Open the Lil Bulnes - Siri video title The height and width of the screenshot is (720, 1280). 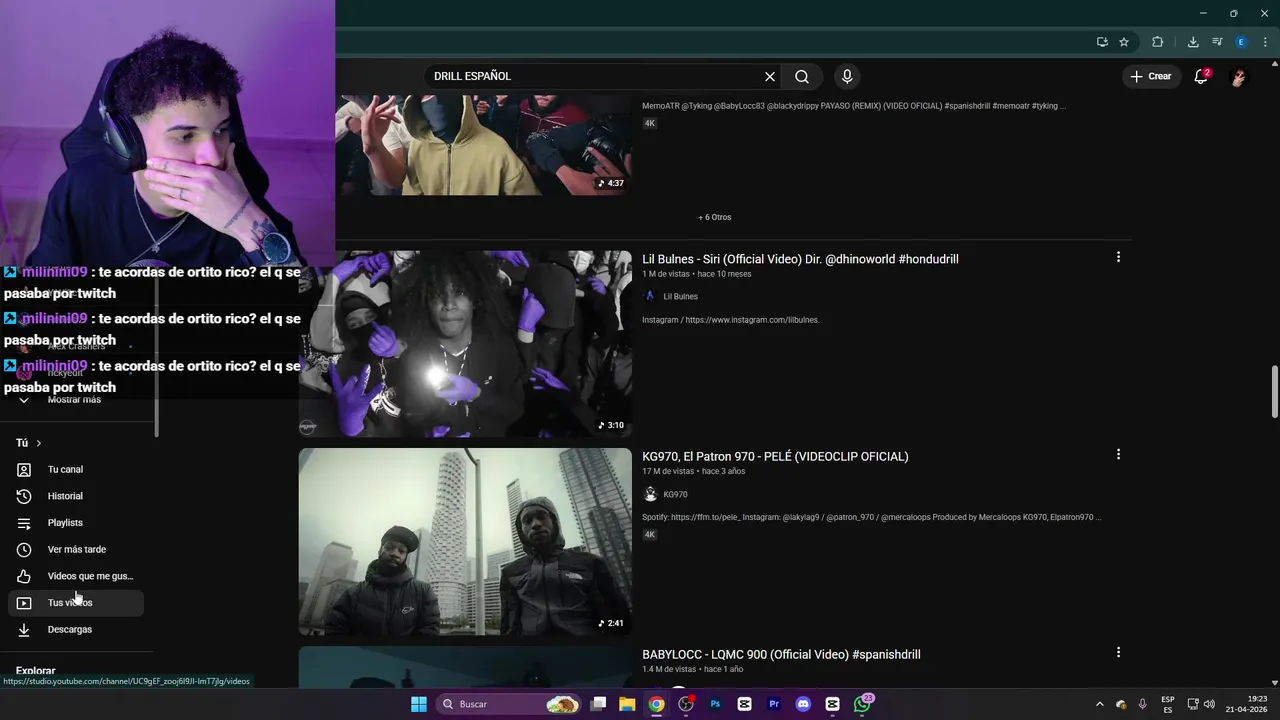(800, 259)
